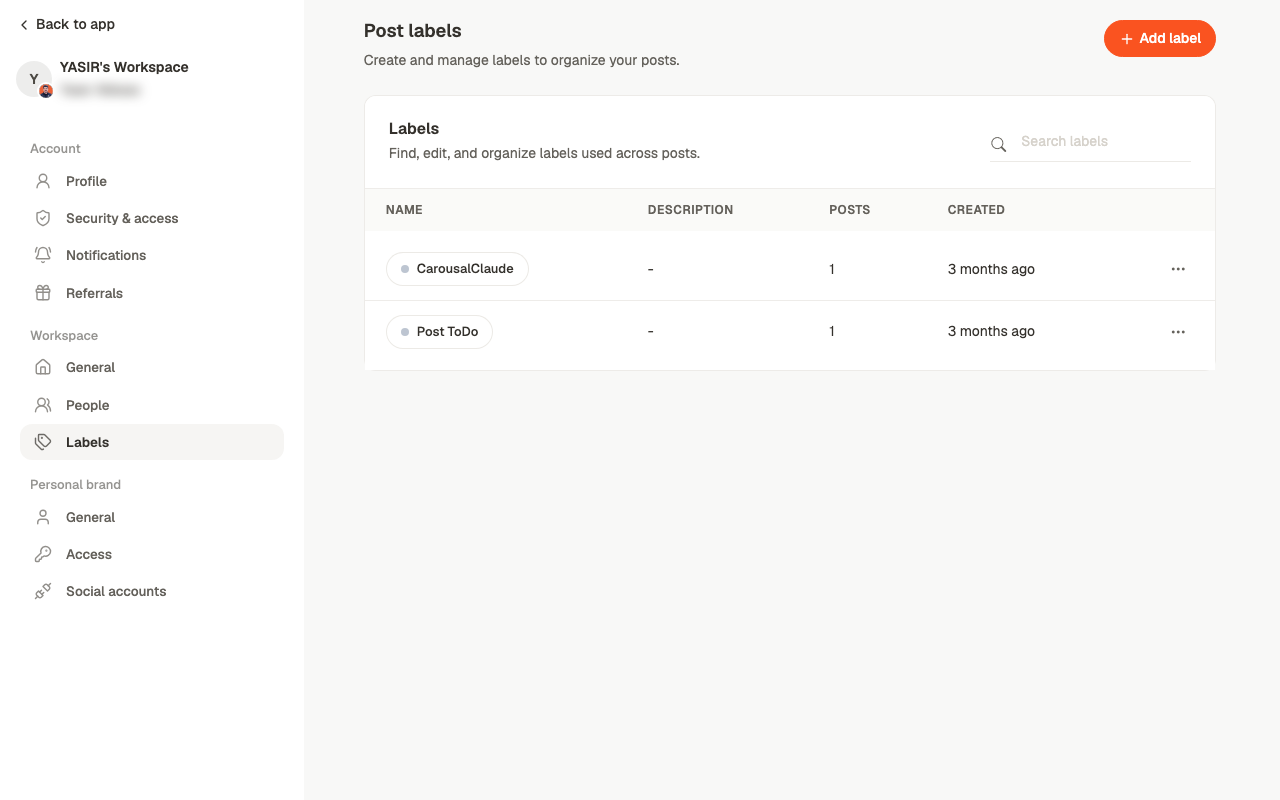Click the Profile person icon
The height and width of the screenshot is (800, 1280).
point(43,181)
